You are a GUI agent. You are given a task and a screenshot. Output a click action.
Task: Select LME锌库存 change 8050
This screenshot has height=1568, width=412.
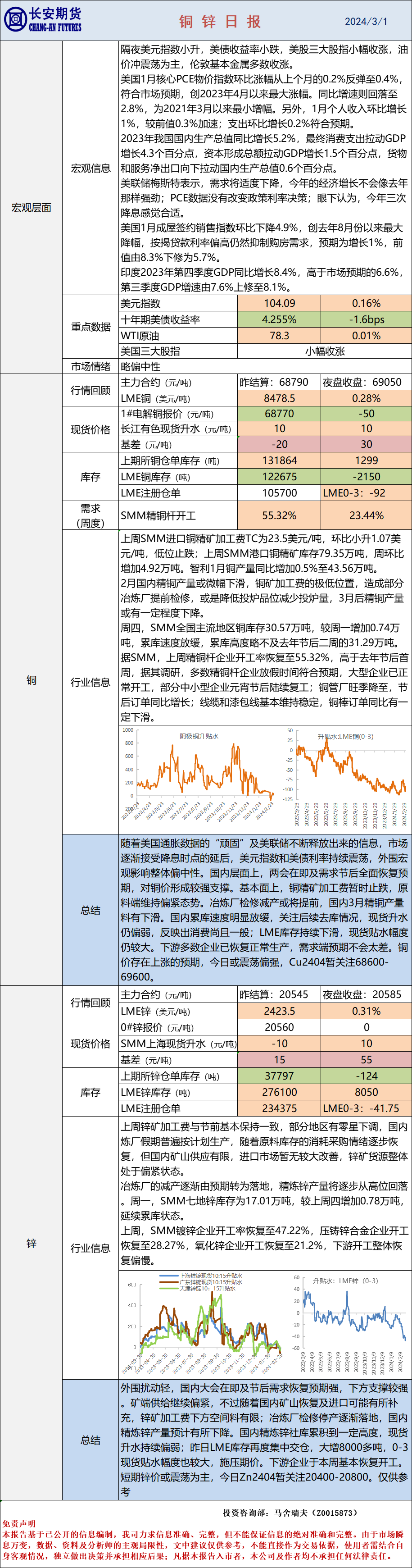[367, 1092]
